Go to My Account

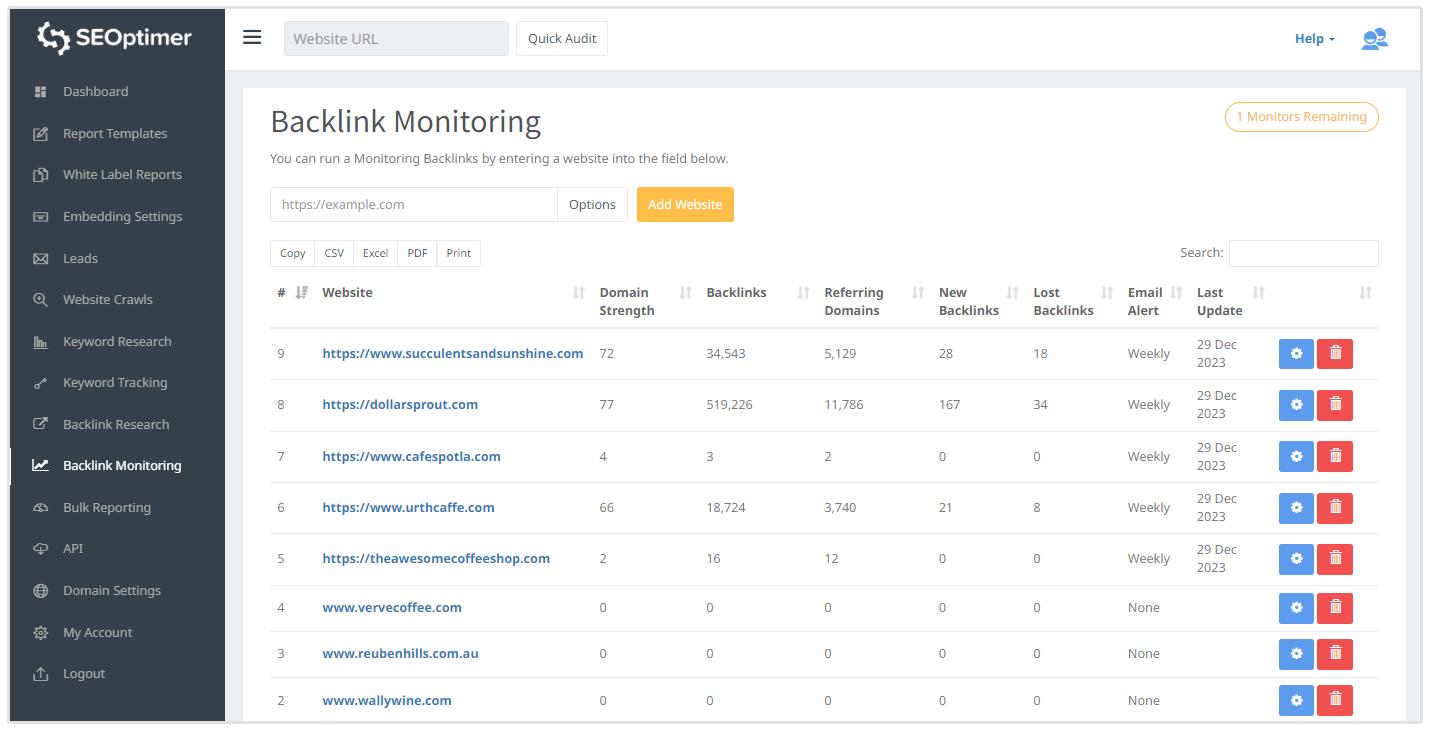[x=97, y=632]
